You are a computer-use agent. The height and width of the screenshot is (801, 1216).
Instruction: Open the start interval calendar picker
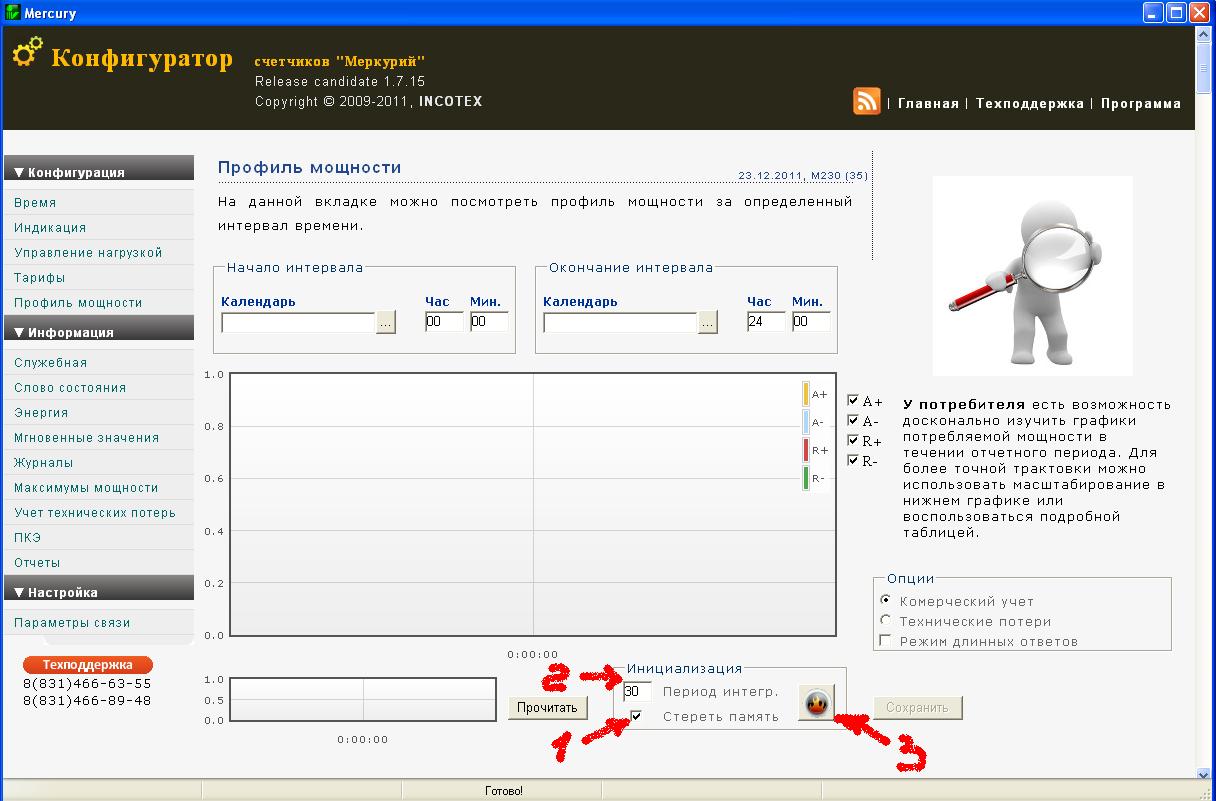tap(386, 322)
